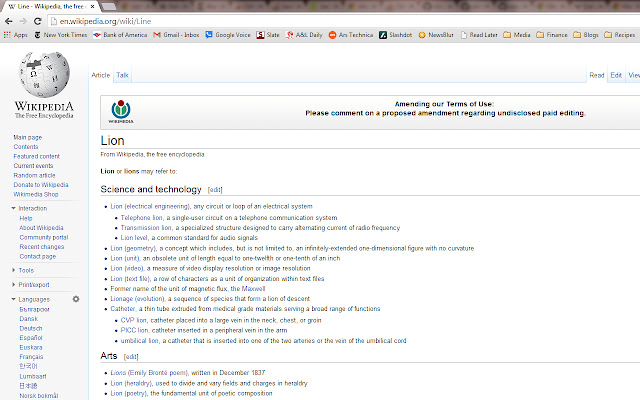The image size is (640, 400).
Task: Open the A&L Daily bookmark
Action: pos(304,35)
